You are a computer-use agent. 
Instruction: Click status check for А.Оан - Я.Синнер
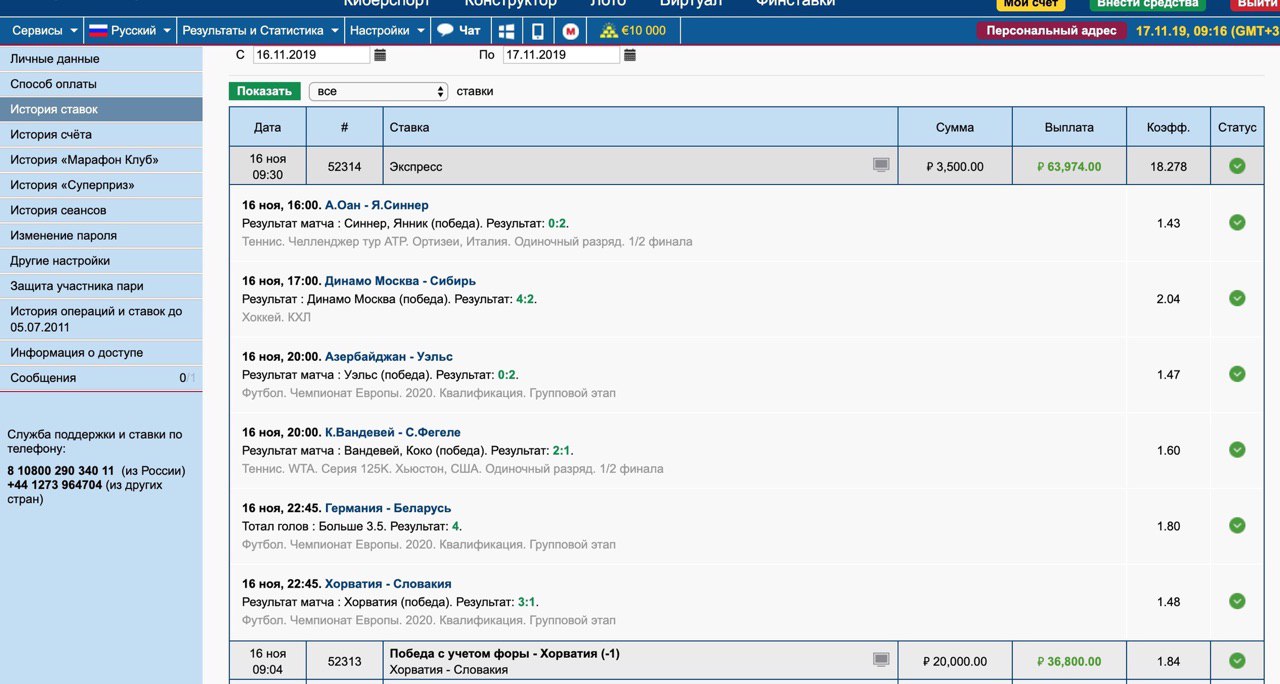(x=1237, y=222)
